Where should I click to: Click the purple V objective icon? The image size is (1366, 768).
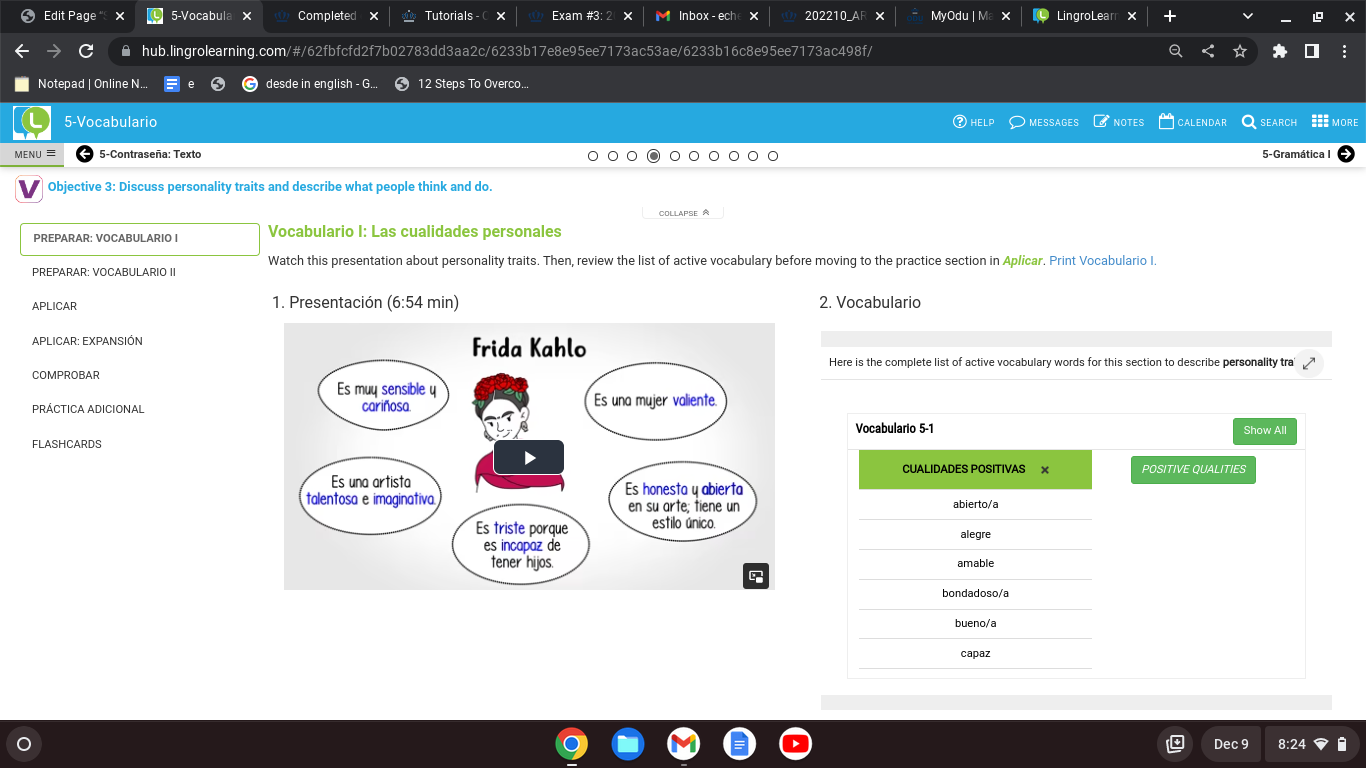(30, 188)
